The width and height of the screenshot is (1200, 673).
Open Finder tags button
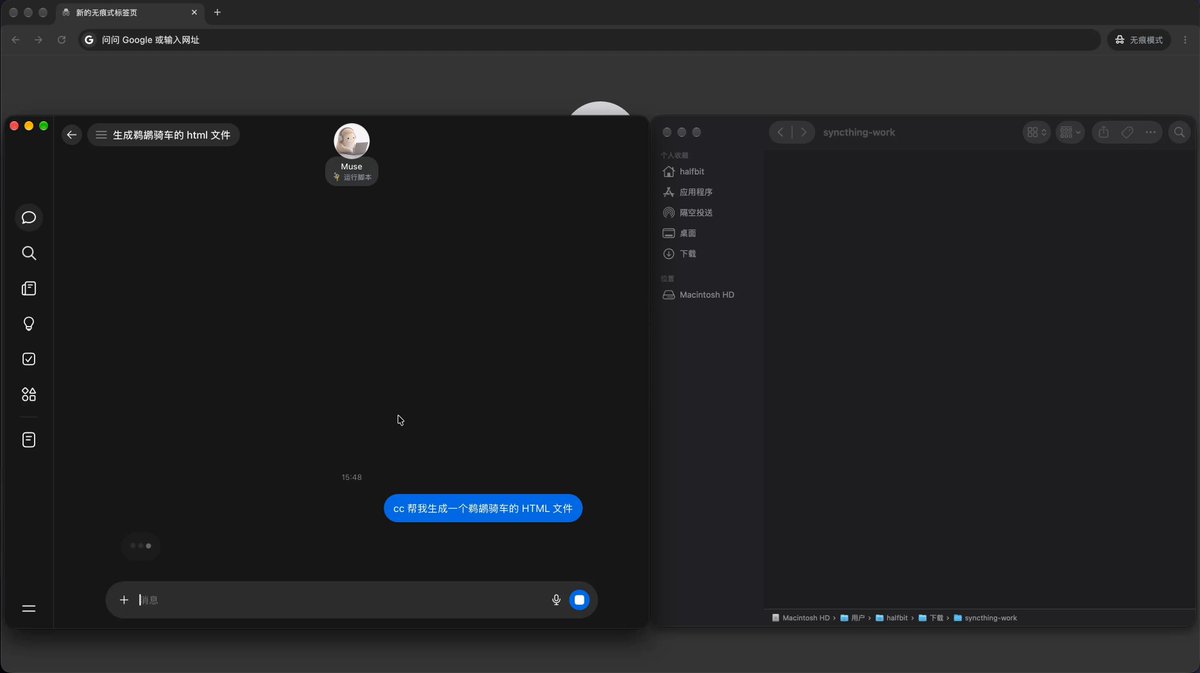[x=1127, y=132]
